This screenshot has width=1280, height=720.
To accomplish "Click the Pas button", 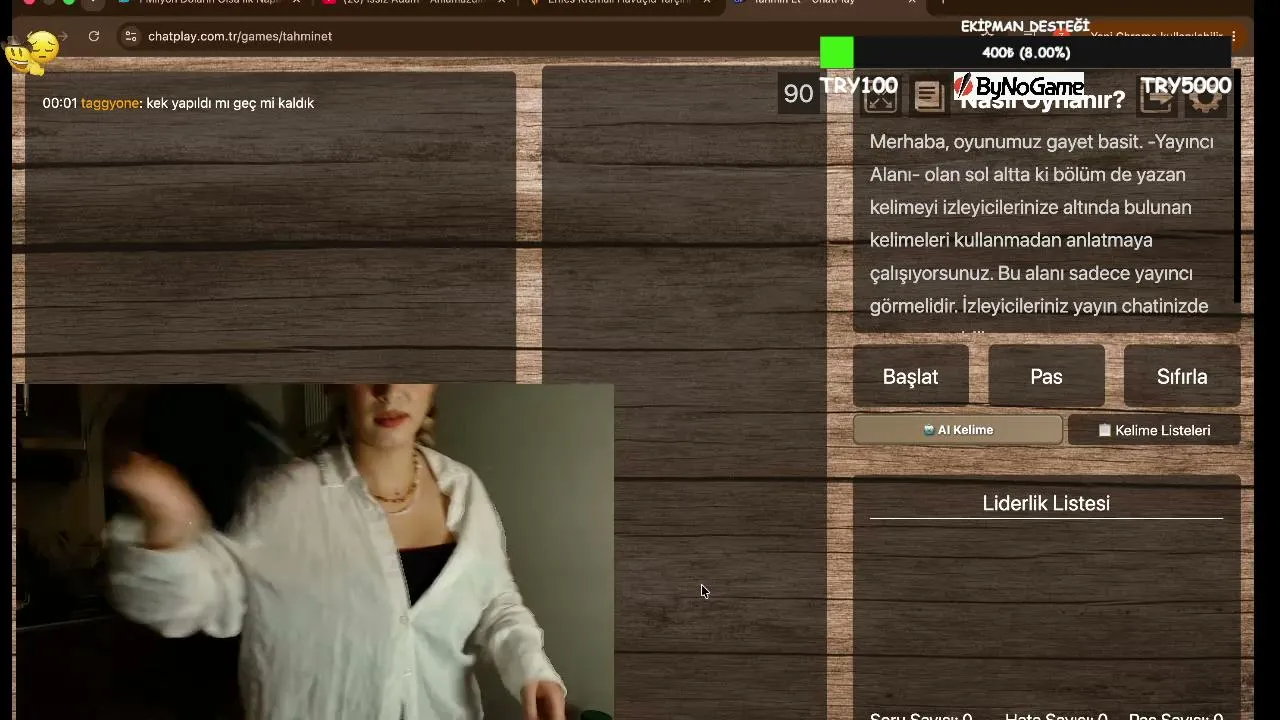I will click(1046, 377).
